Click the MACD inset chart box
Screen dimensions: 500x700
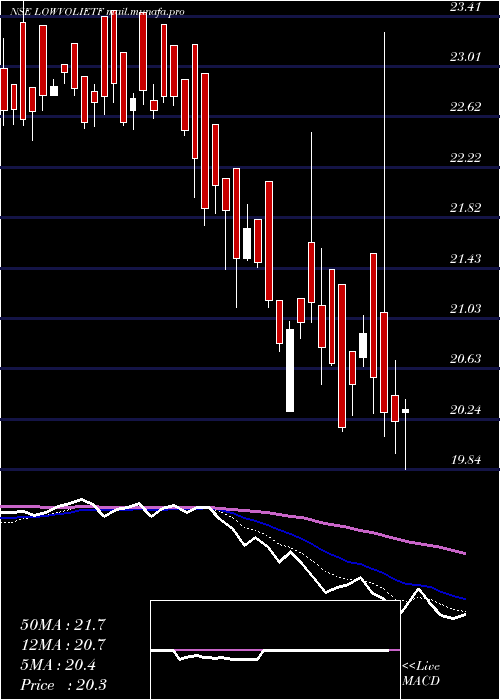275,650
